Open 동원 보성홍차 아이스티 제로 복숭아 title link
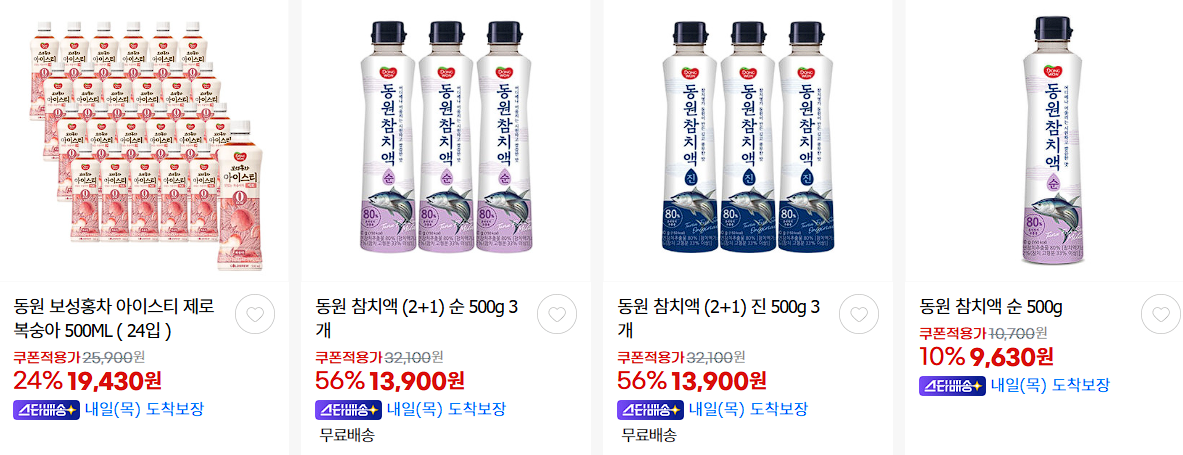The width and height of the screenshot is (1183, 455). [x=114, y=318]
